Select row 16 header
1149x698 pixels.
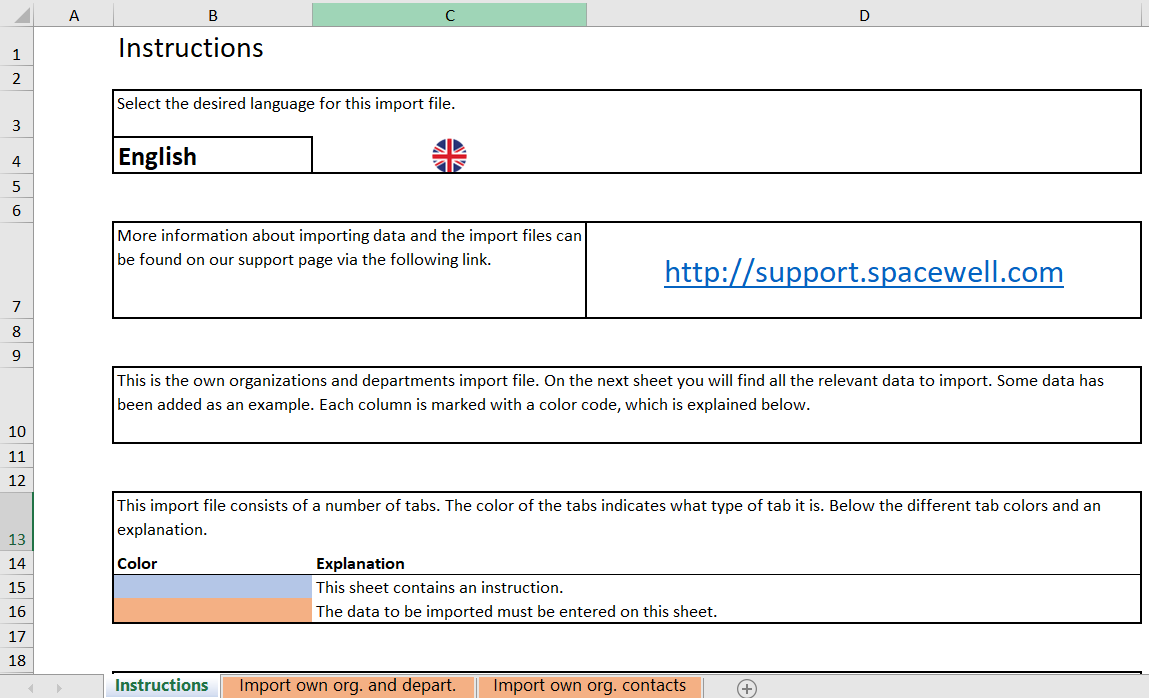pyautogui.click(x=16, y=611)
